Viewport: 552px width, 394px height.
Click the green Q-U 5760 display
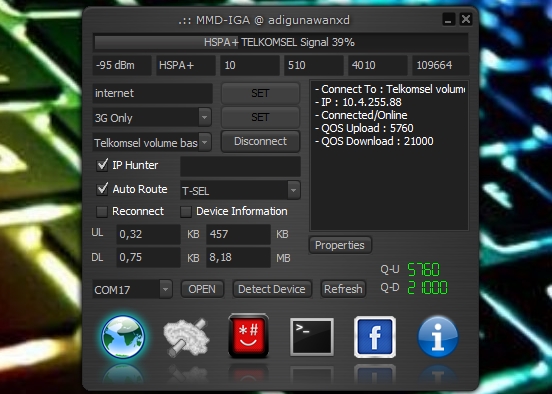(424, 270)
